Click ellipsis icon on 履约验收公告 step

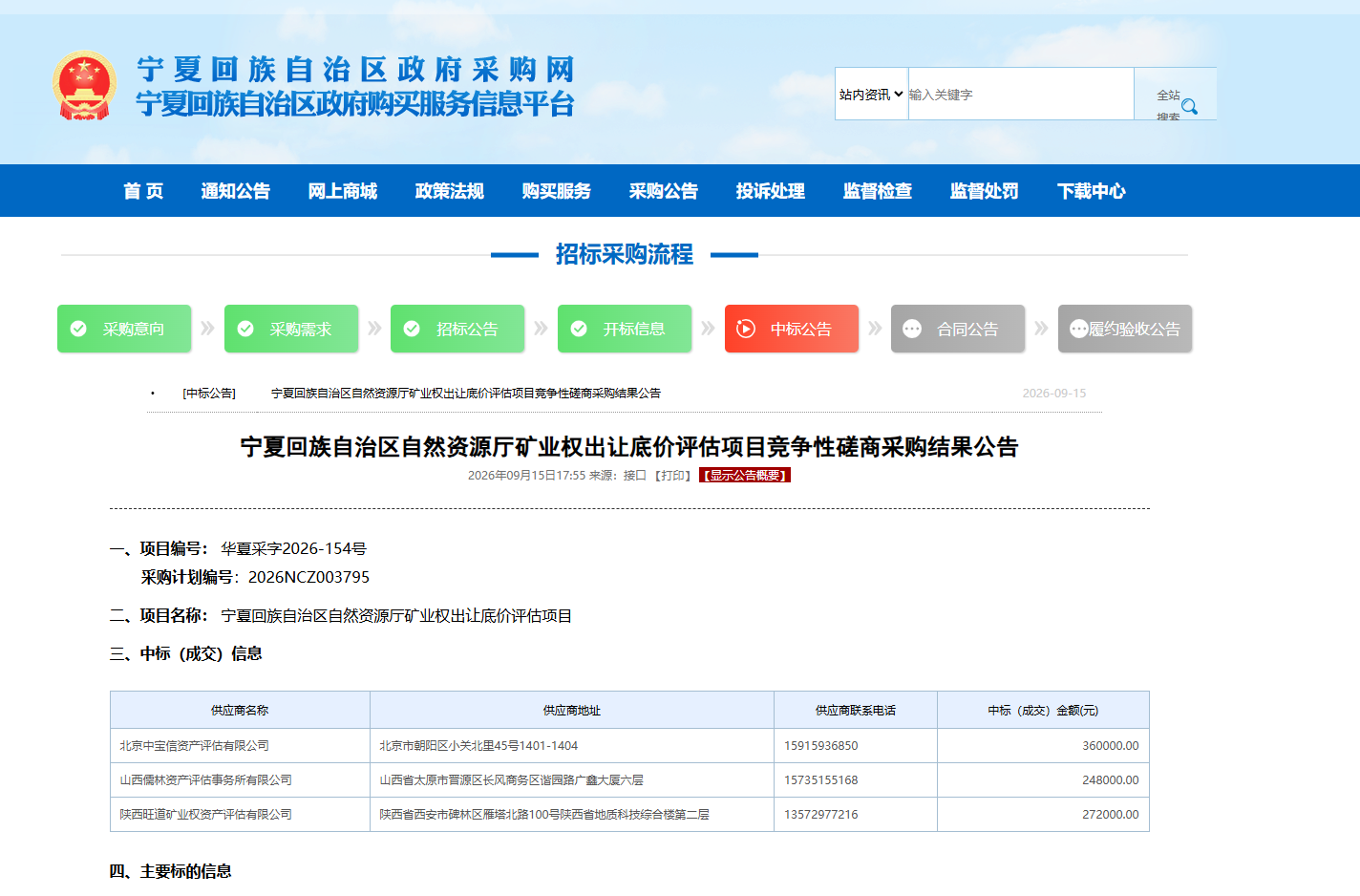click(1079, 329)
